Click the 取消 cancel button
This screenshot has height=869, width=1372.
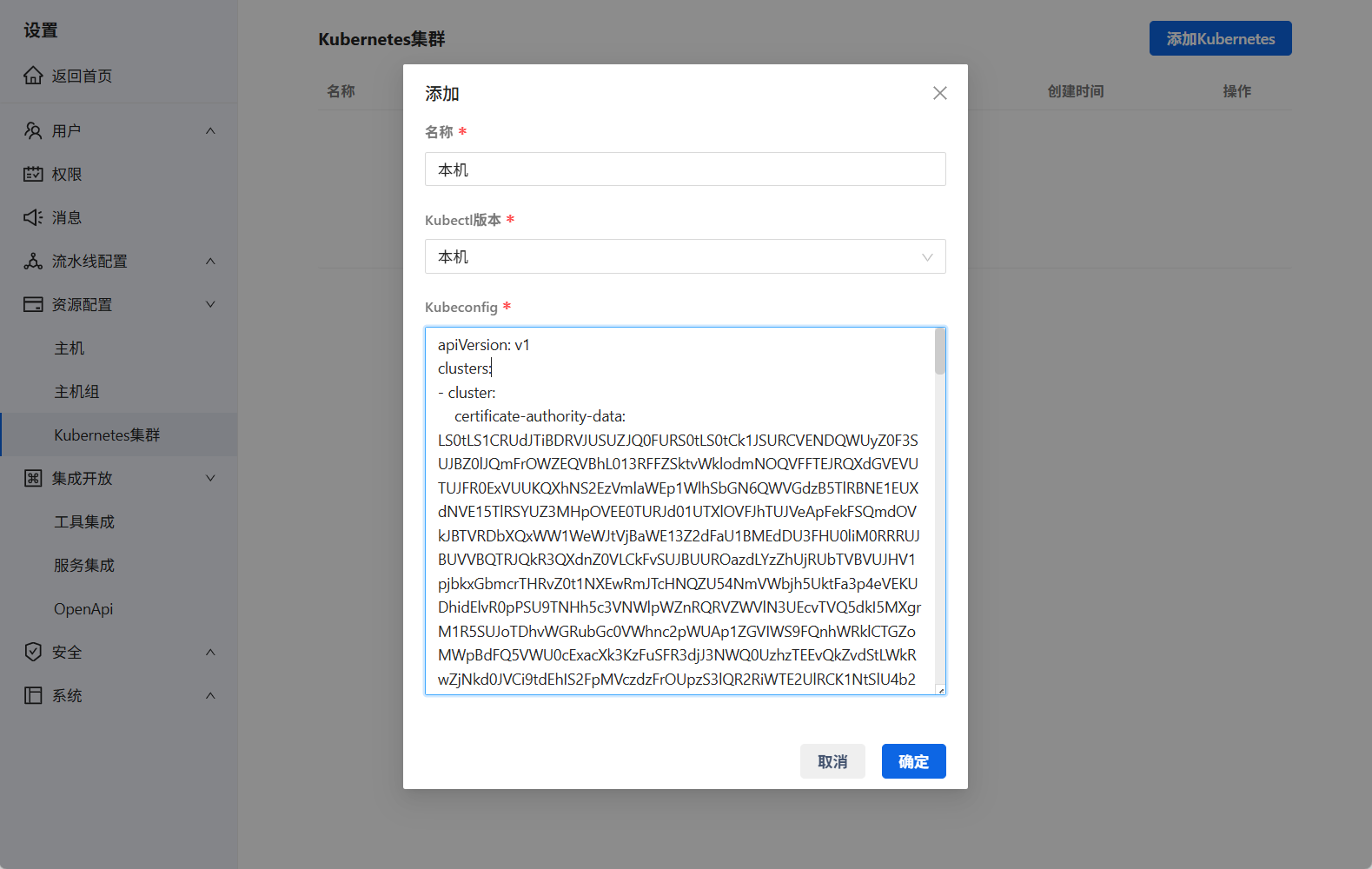click(832, 761)
